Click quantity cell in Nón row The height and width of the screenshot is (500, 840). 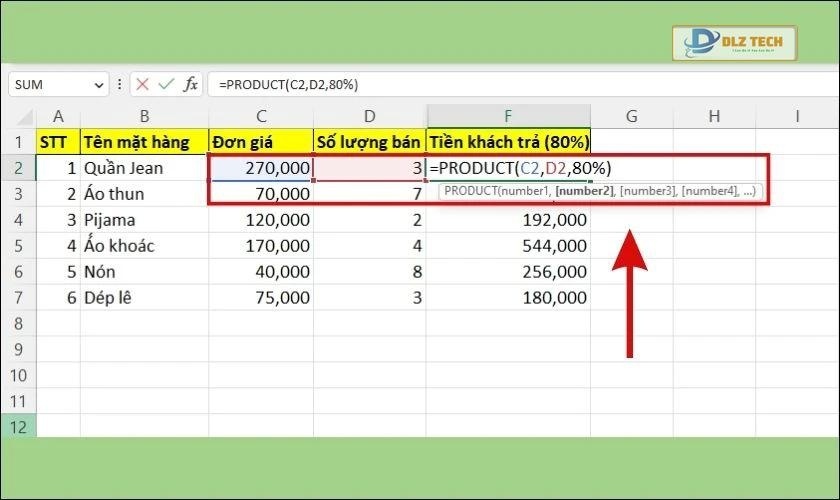[x=370, y=272]
